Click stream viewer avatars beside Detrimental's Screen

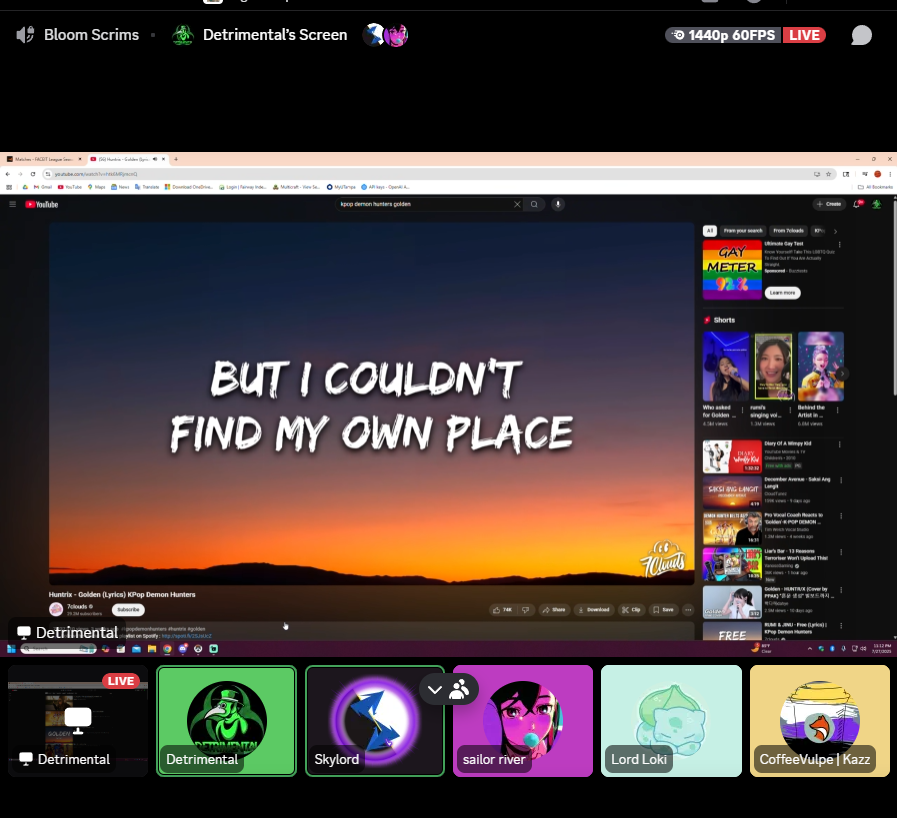(386, 35)
